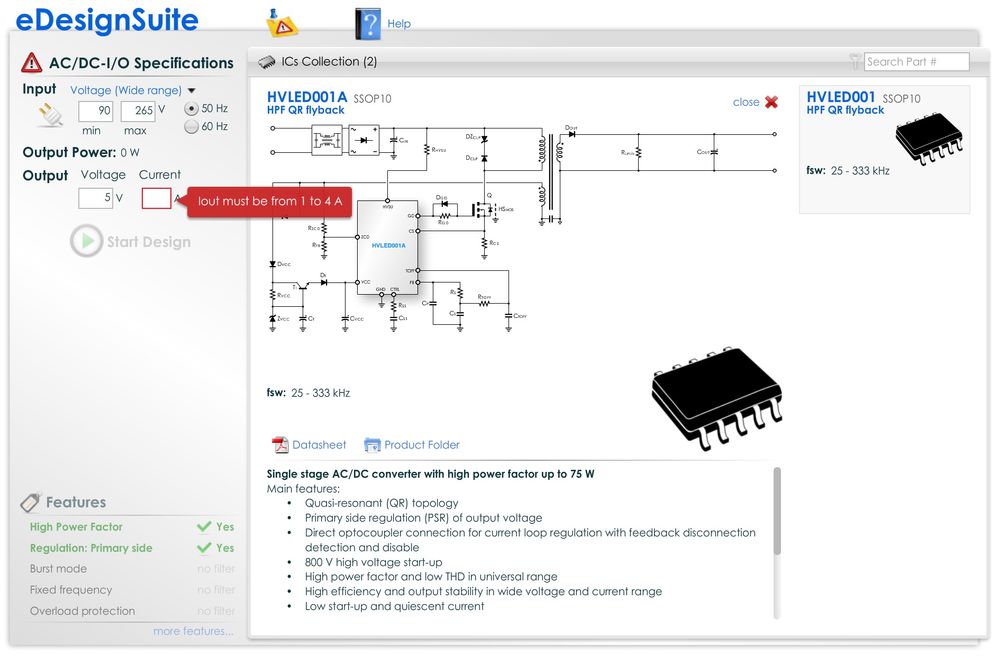The width and height of the screenshot is (999, 657).
Task: Click the 'fsw: 25 - 333 kHz' text under schematic
Action: (308, 393)
